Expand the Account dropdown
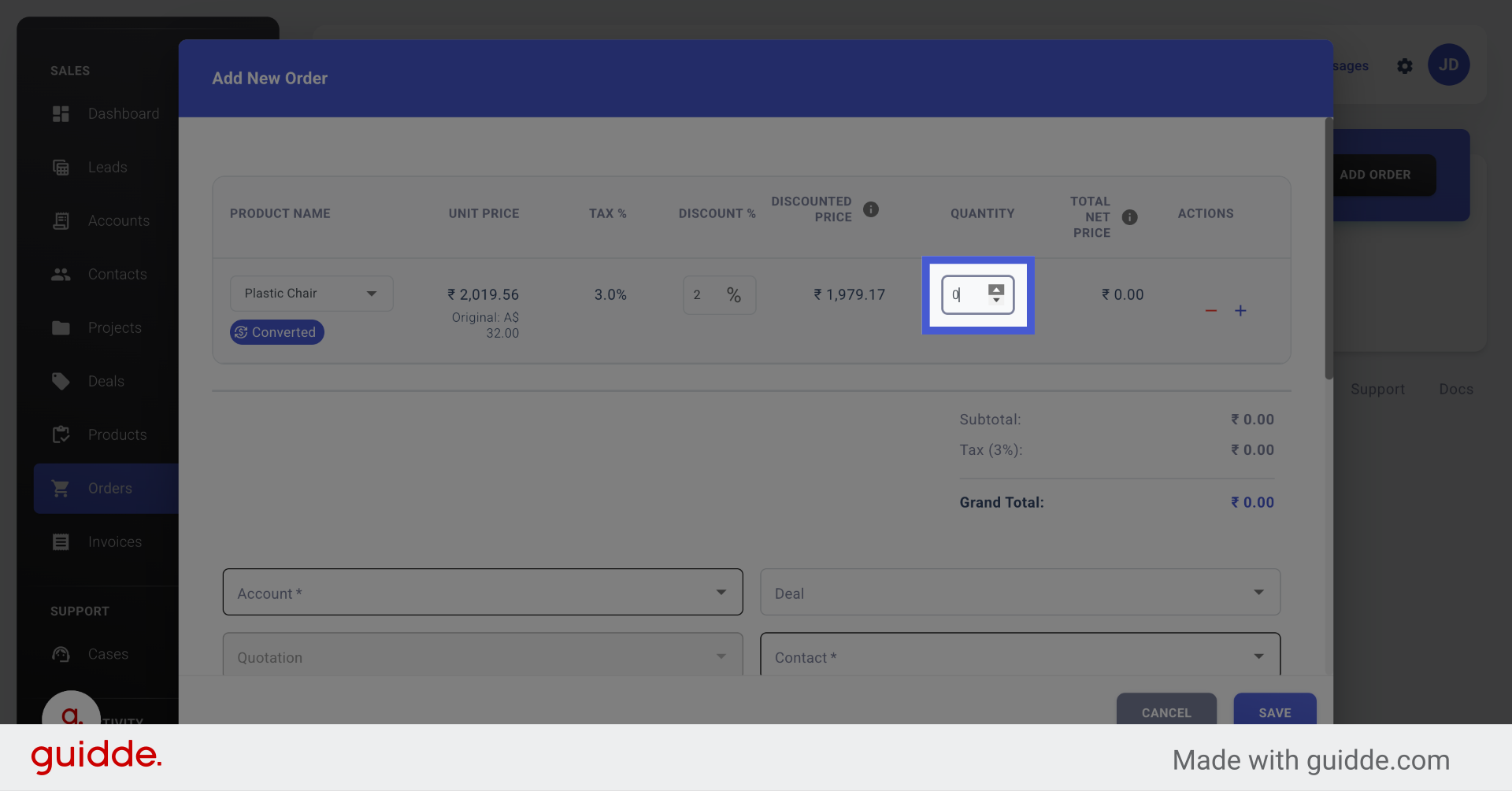The image size is (1512, 791). (483, 592)
